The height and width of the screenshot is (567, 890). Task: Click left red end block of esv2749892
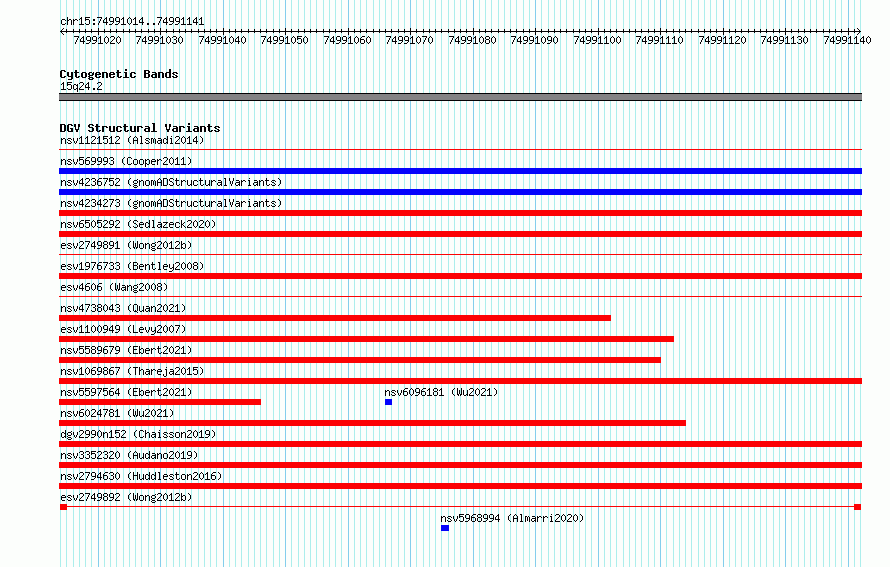(x=63, y=507)
